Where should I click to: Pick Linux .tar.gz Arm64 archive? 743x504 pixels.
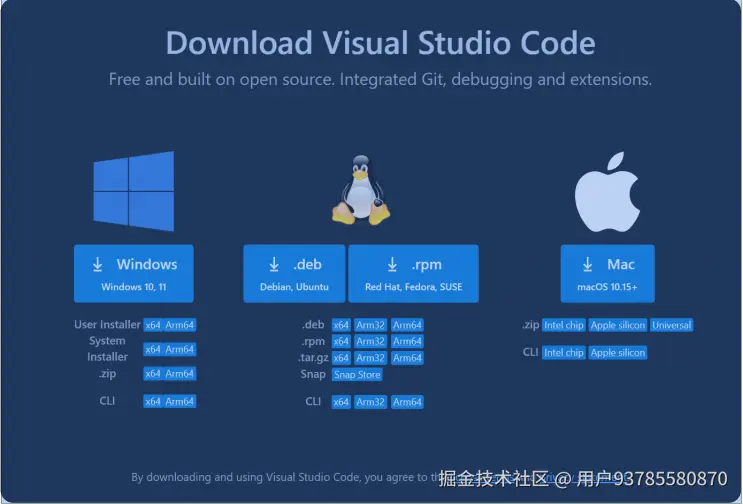tap(407, 358)
